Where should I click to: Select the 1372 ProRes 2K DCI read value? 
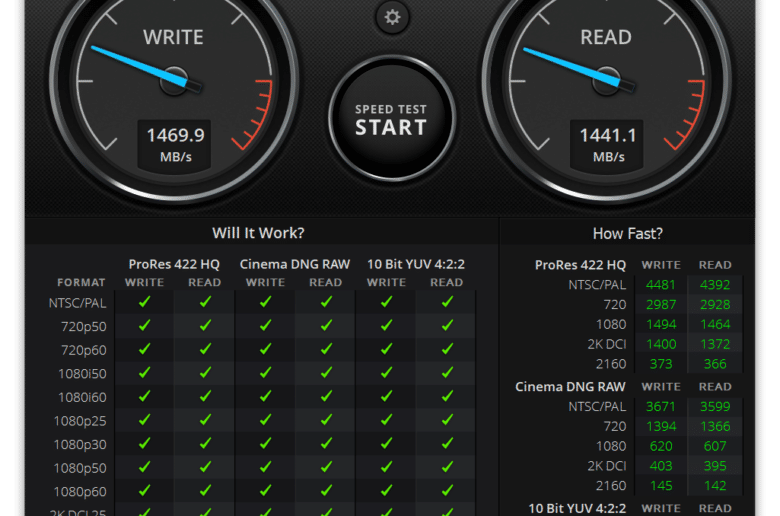[x=715, y=344]
